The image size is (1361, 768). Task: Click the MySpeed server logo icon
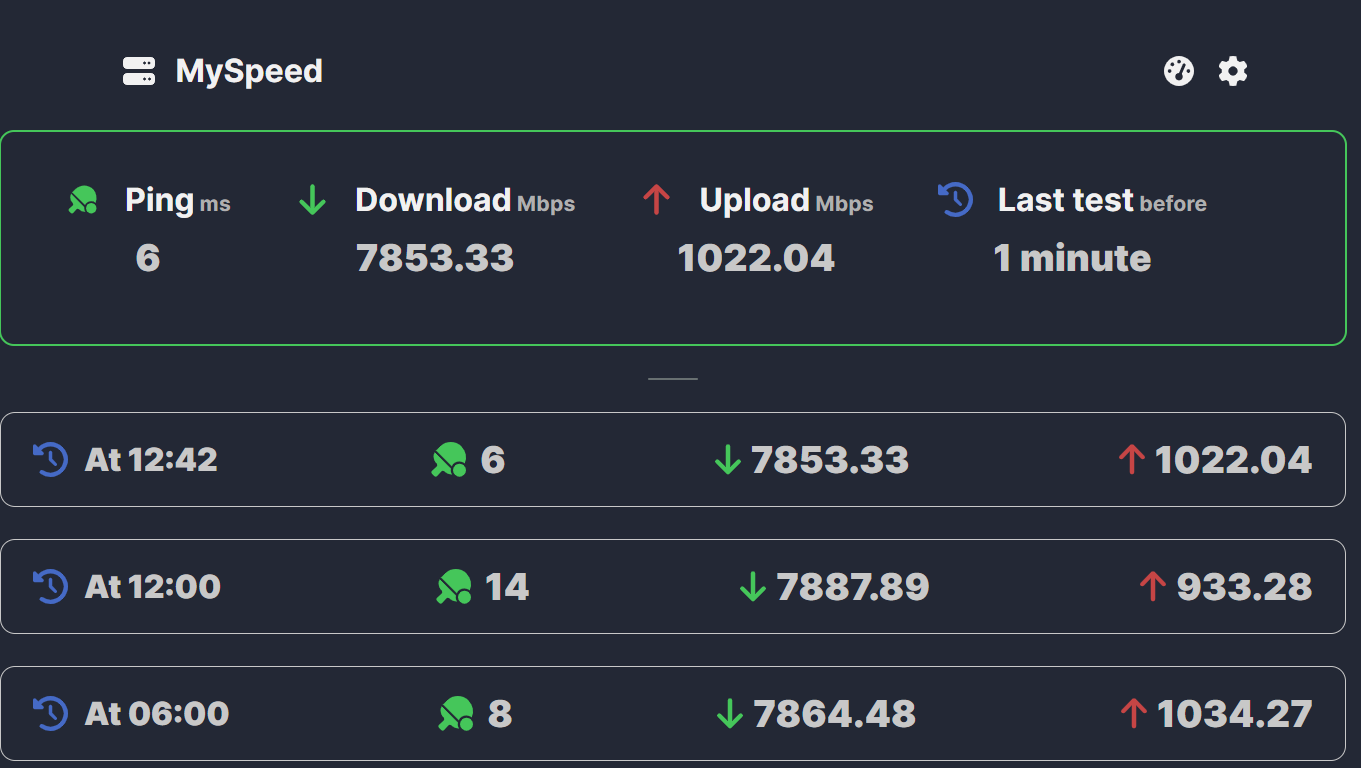point(139,71)
